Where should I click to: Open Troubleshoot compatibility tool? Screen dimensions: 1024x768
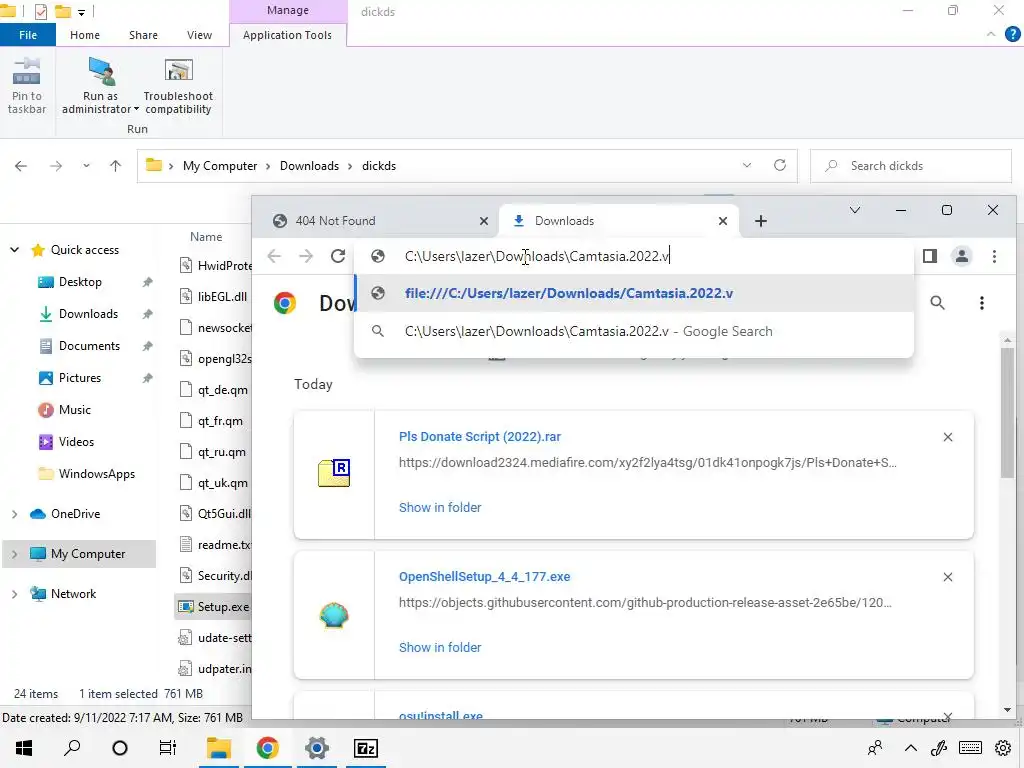(178, 86)
